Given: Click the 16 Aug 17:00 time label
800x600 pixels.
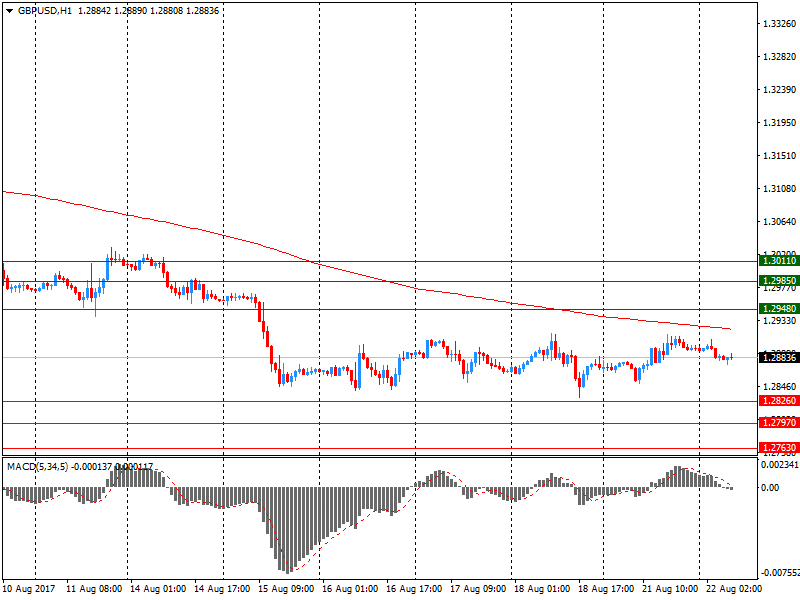Looking at the screenshot, I should [x=414, y=589].
